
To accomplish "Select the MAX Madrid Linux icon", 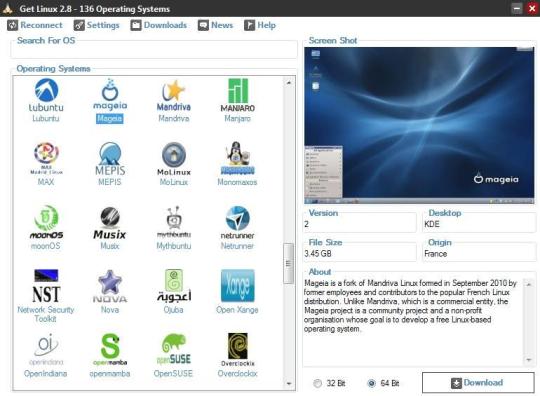I will [46, 158].
